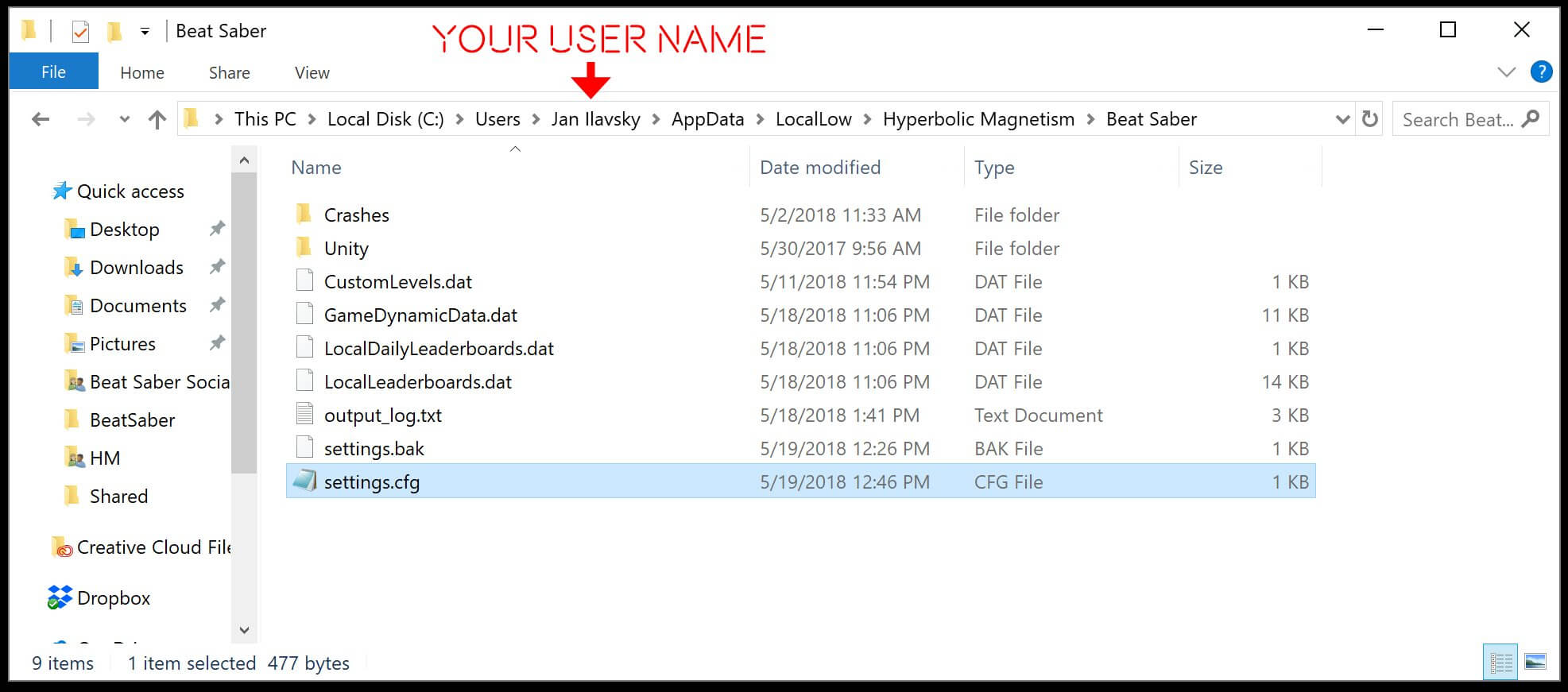This screenshot has height=692, width=1568.
Task: Select settings.cfg file icon
Action: pos(304,481)
